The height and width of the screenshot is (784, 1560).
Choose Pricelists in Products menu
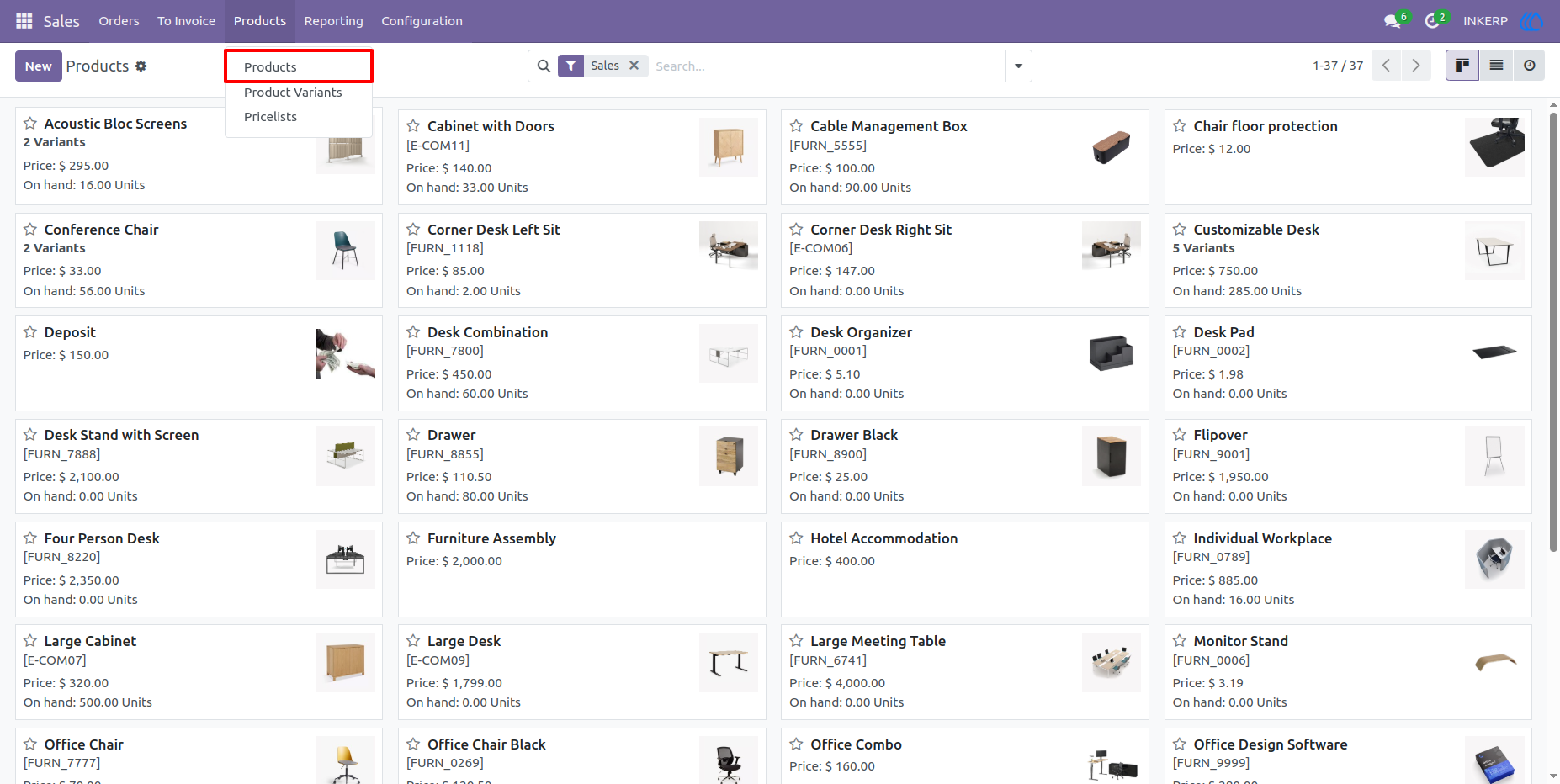tap(270, 117)
